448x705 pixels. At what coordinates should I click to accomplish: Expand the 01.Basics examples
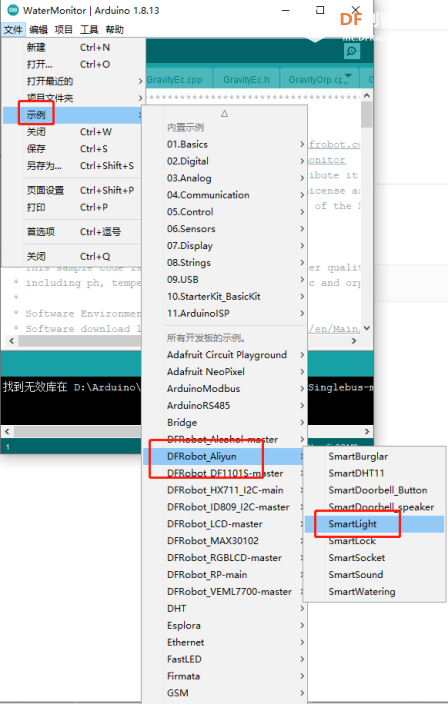coord(225,144)
